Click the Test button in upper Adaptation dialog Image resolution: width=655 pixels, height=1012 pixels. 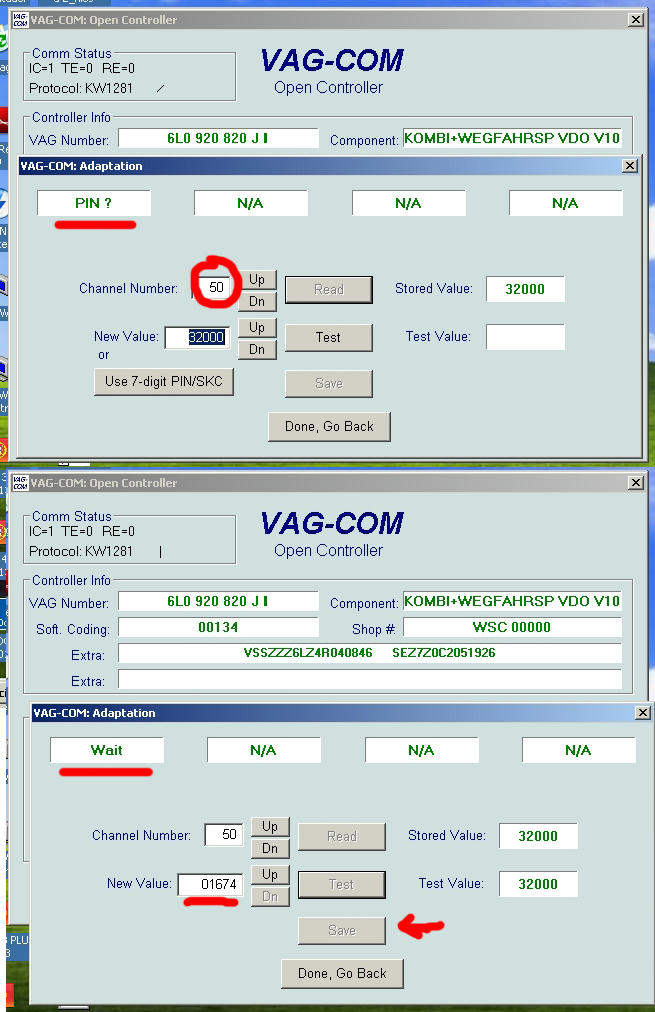[x=328, y=337]
